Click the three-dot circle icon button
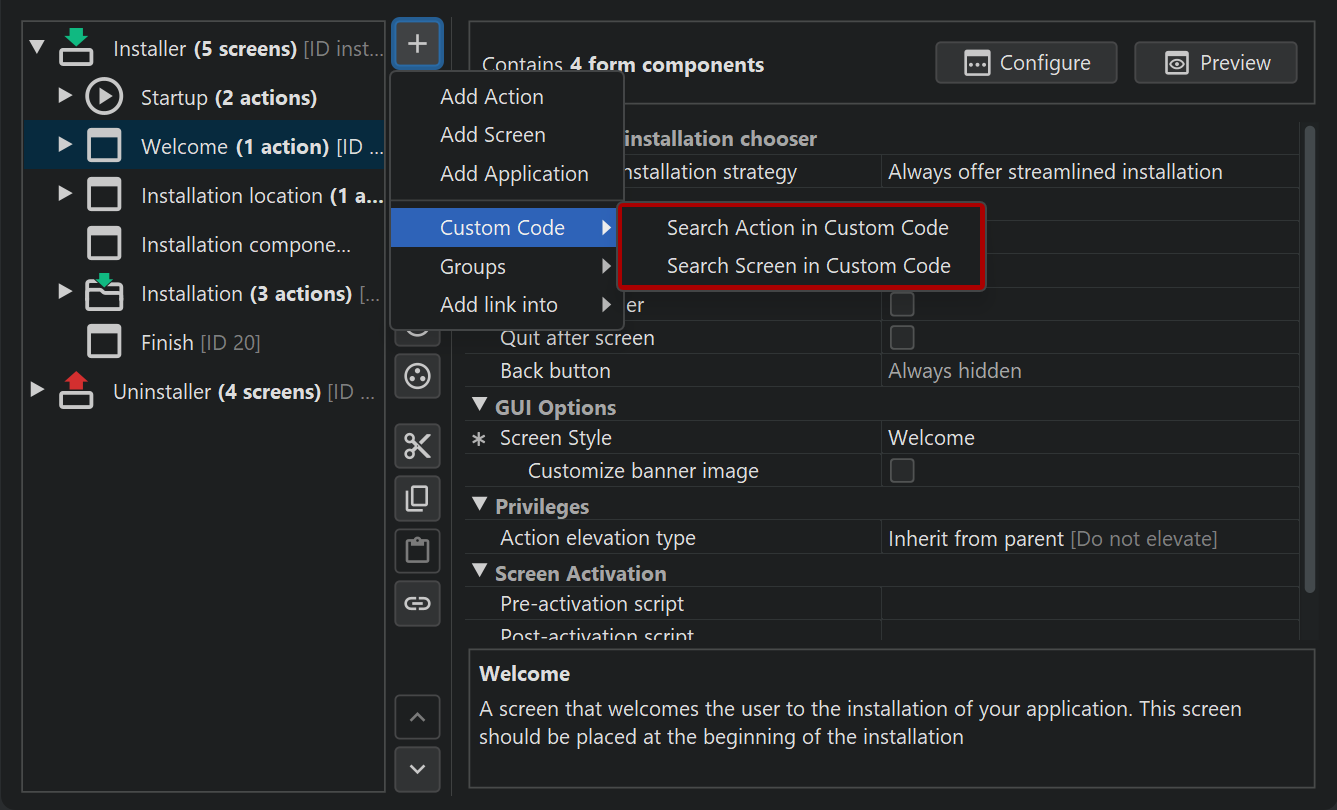The height and width of the screenshot is (810, 1337). pyautogui.click(x=417, y=377)
